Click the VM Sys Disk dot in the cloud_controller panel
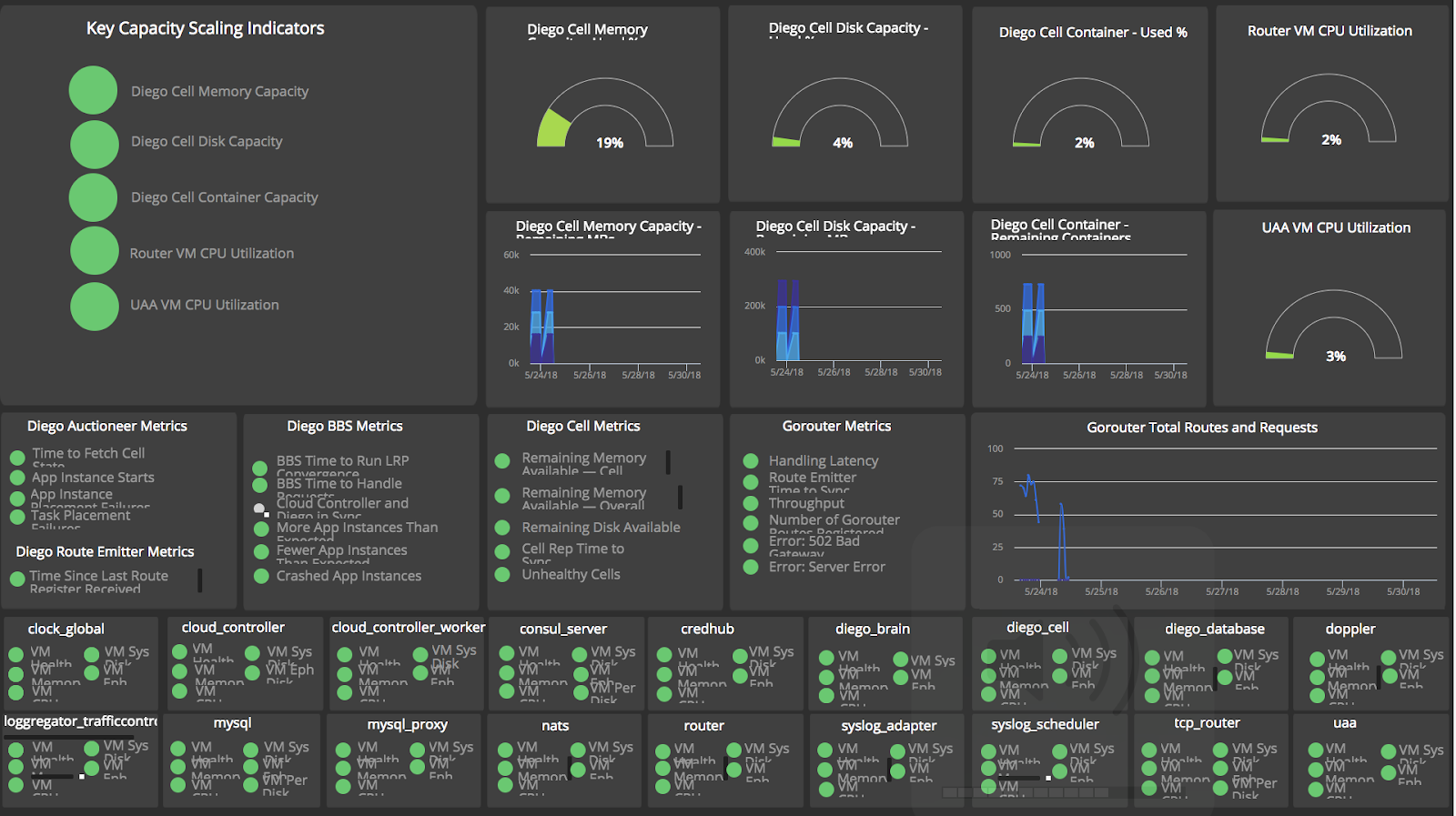 [252, 652]
